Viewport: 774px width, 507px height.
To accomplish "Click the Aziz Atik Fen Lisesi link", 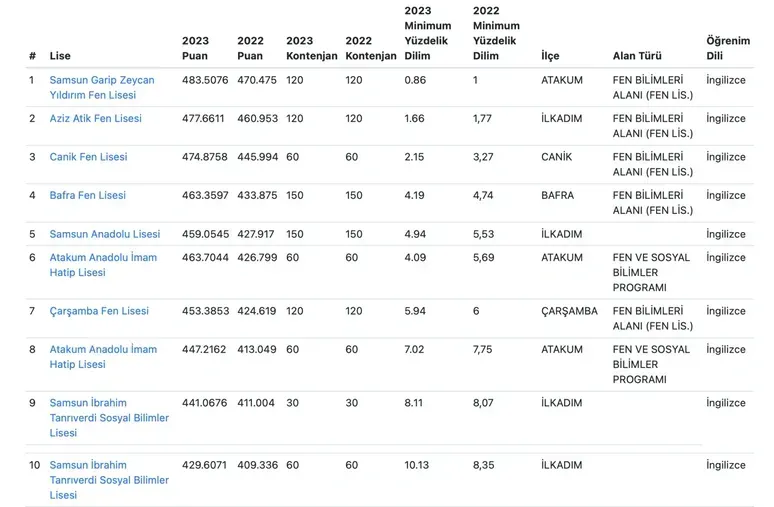I will tap(96, 119).
